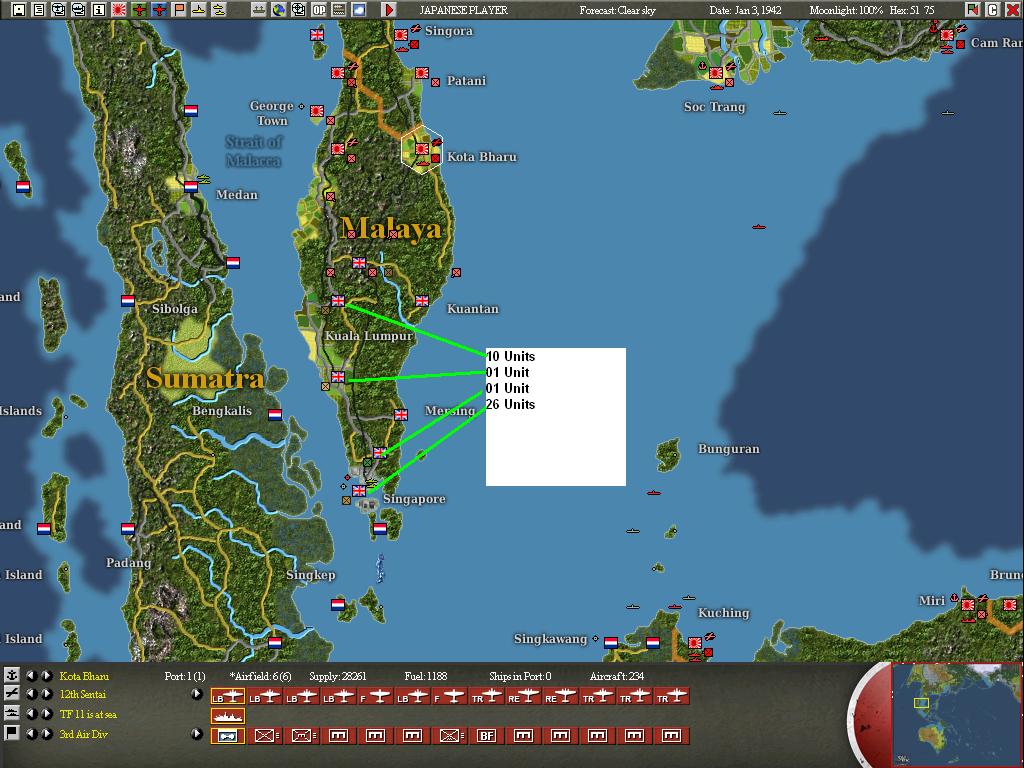Image resolution: width=1024 pixels, height=768 pixels.
Task: Expand air units list arrow before aircraft row
Action: 197,694
